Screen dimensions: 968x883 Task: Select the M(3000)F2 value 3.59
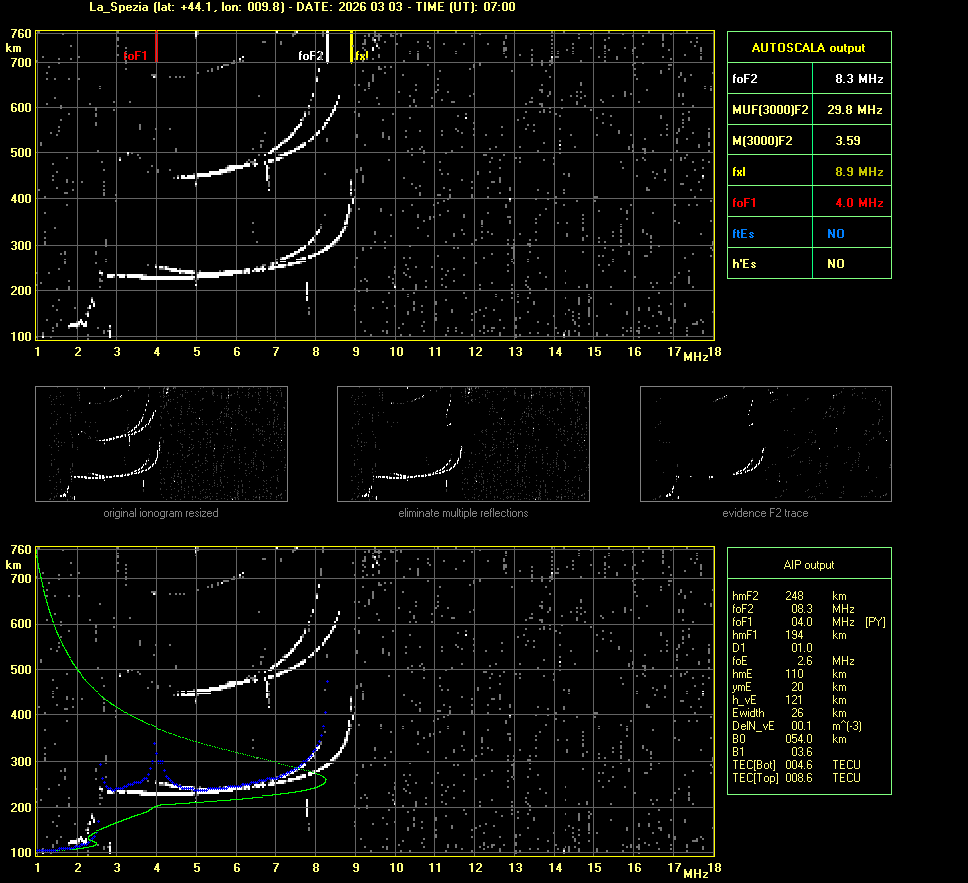[848, 141]
